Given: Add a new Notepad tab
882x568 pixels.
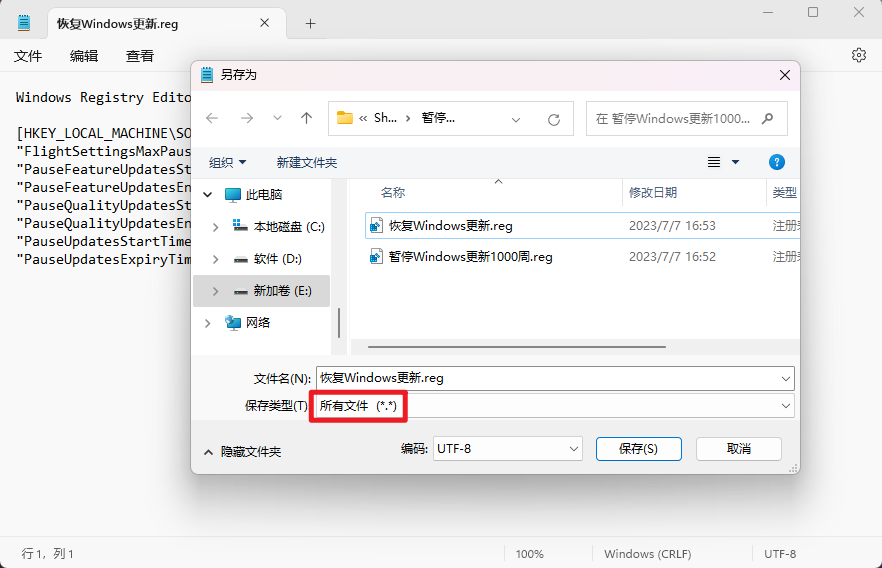Looking at the screenshot, I should pyautogui.click(x=310, y=24).
